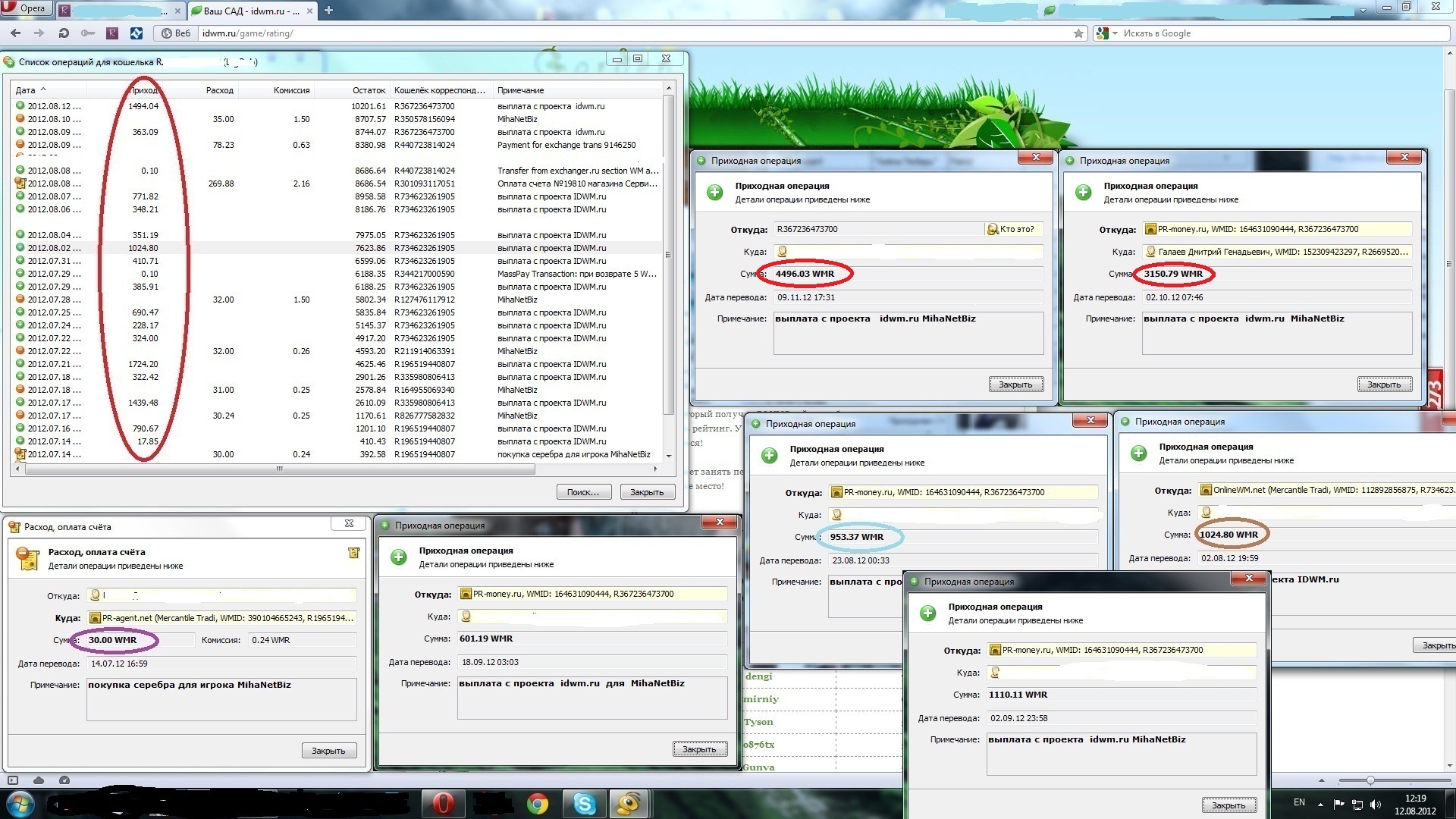This screenshot has height=819, width=1456.
Task: Click the invoice icon in Расход window
Action: click(x=353, y=553)
